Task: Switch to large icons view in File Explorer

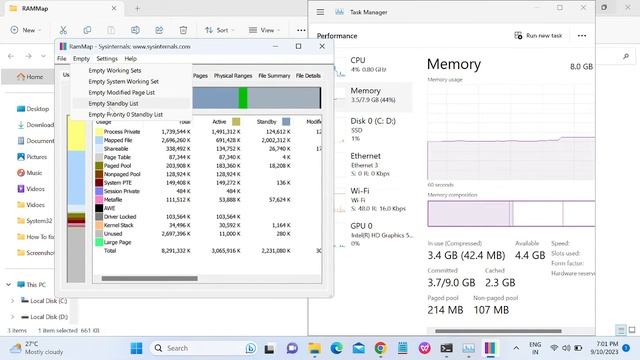Action: pyautogui.click(x=632, y=330)
